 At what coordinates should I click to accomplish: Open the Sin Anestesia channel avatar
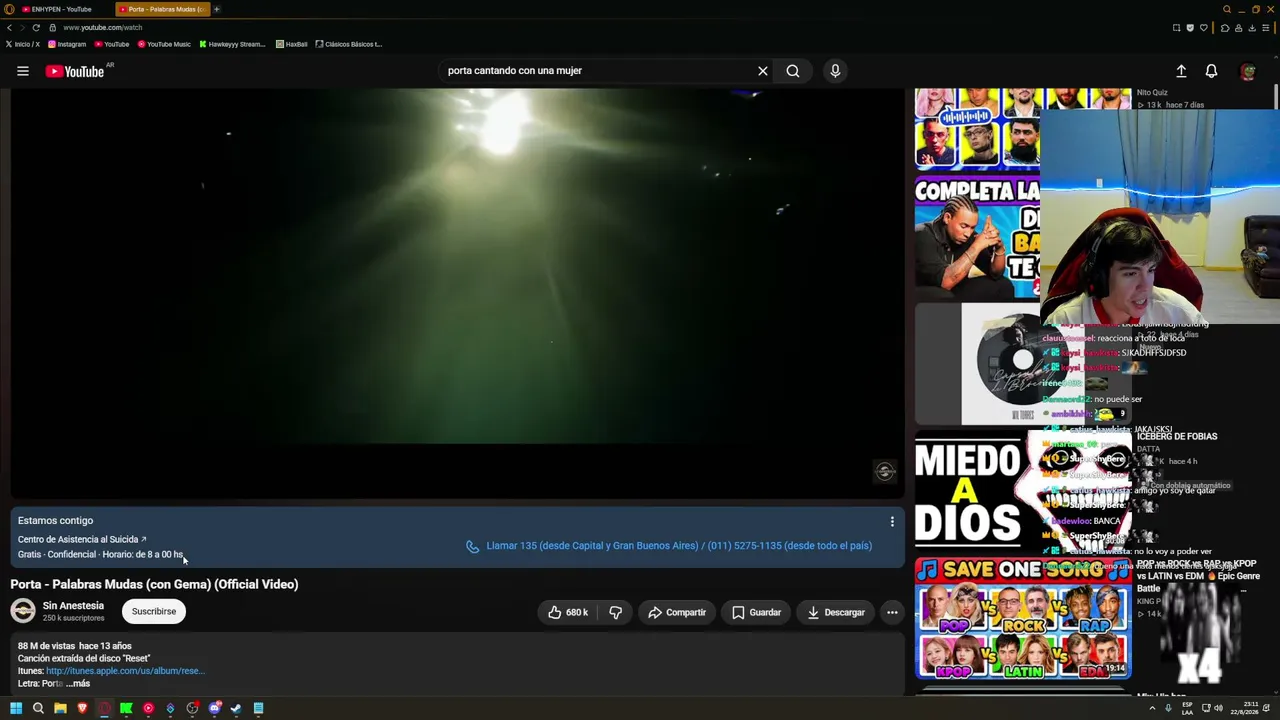pos(23,611)
